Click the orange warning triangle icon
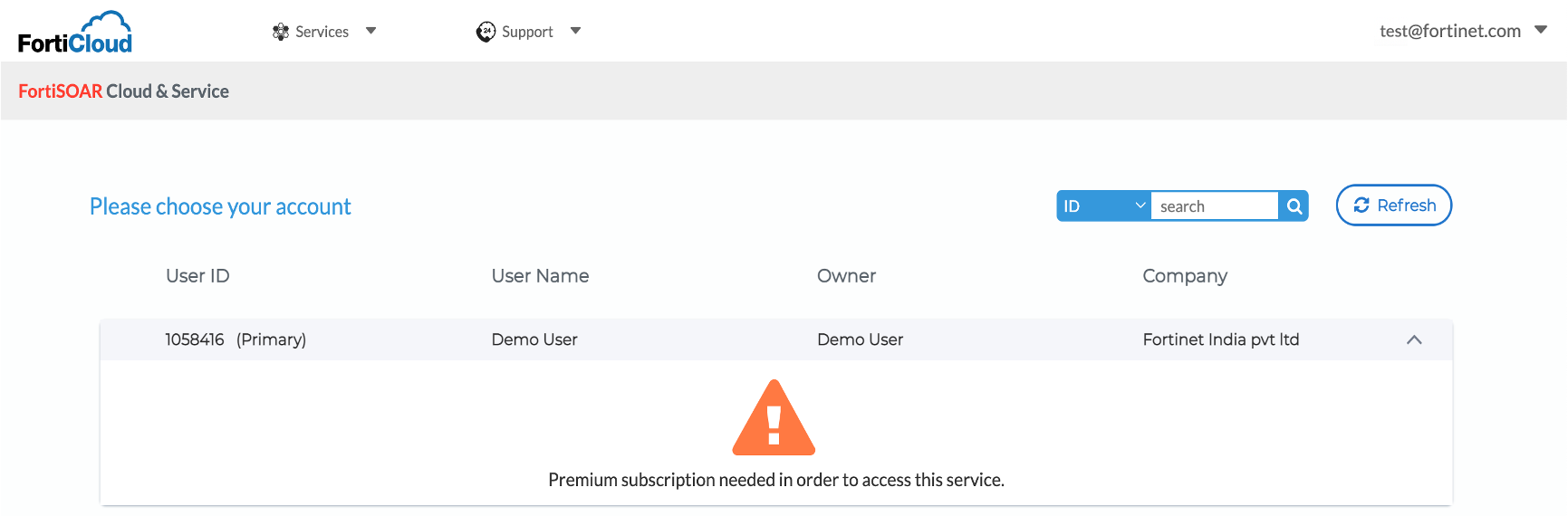The width and height of the screenshot is (1568, 516). tap(774, 417)
